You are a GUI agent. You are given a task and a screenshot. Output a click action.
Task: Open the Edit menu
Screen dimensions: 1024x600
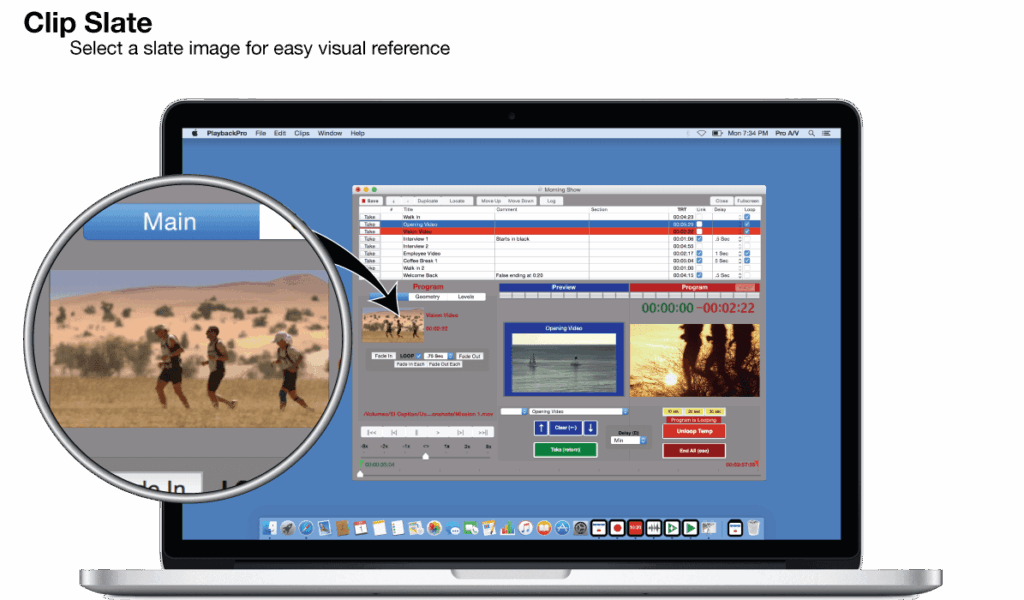tap(280, 133)
